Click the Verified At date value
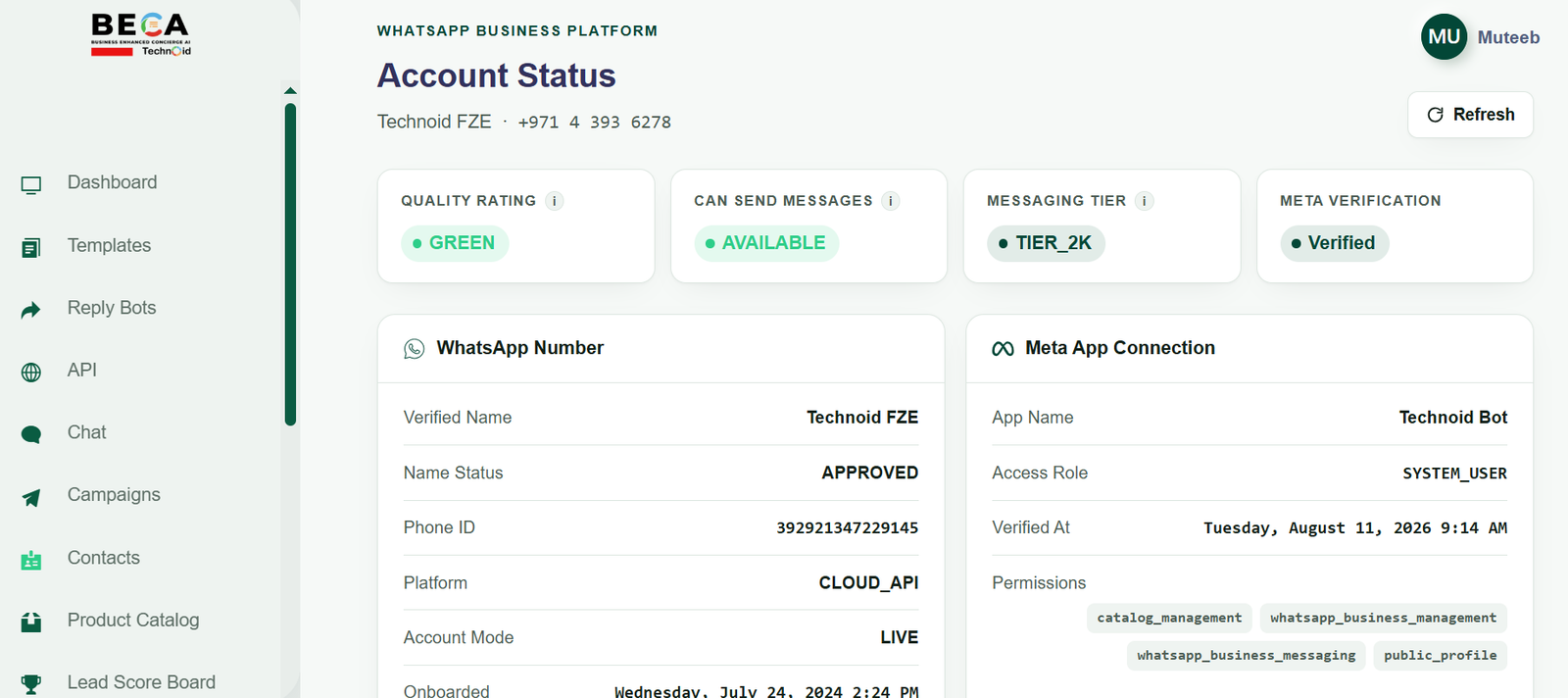Image resolution: width=1568 pixels, height=698 pixels. [1355, 528]
